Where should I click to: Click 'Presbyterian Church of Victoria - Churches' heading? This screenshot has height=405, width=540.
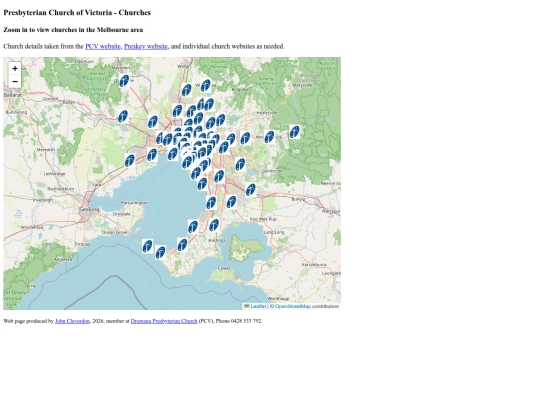tap(77, 13)
